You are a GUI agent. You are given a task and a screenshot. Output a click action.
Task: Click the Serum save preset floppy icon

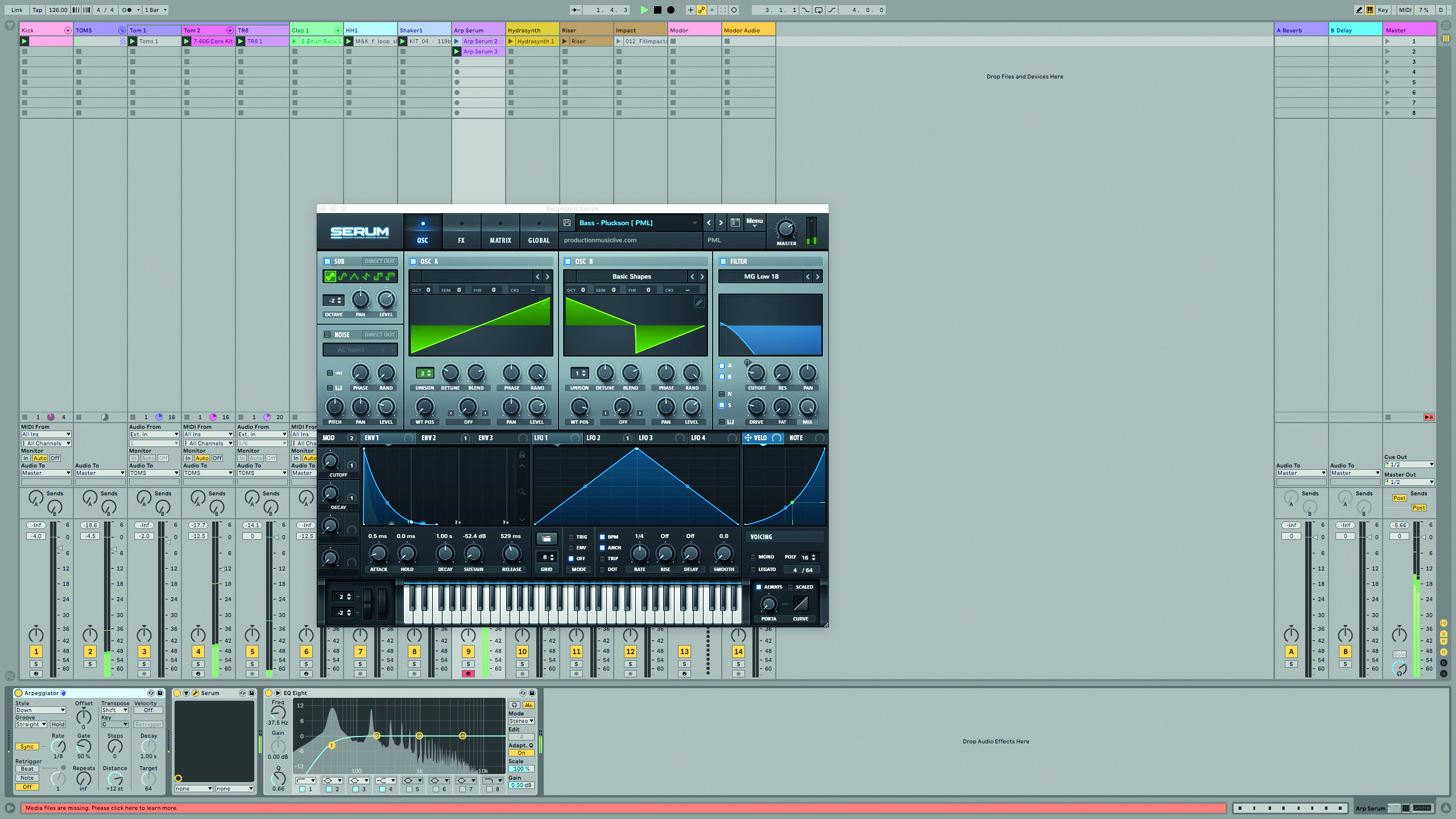coord(566,223)
